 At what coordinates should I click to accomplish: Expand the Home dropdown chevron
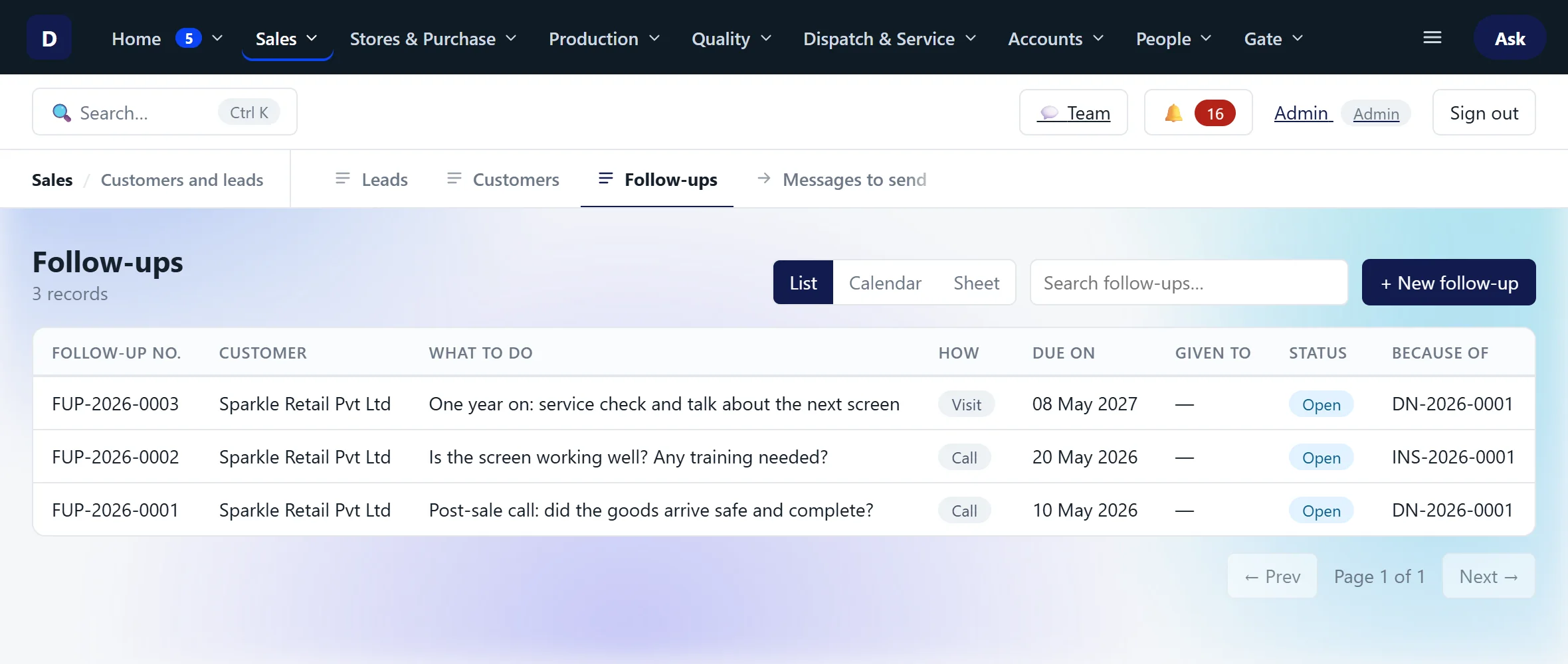(217, 39)
